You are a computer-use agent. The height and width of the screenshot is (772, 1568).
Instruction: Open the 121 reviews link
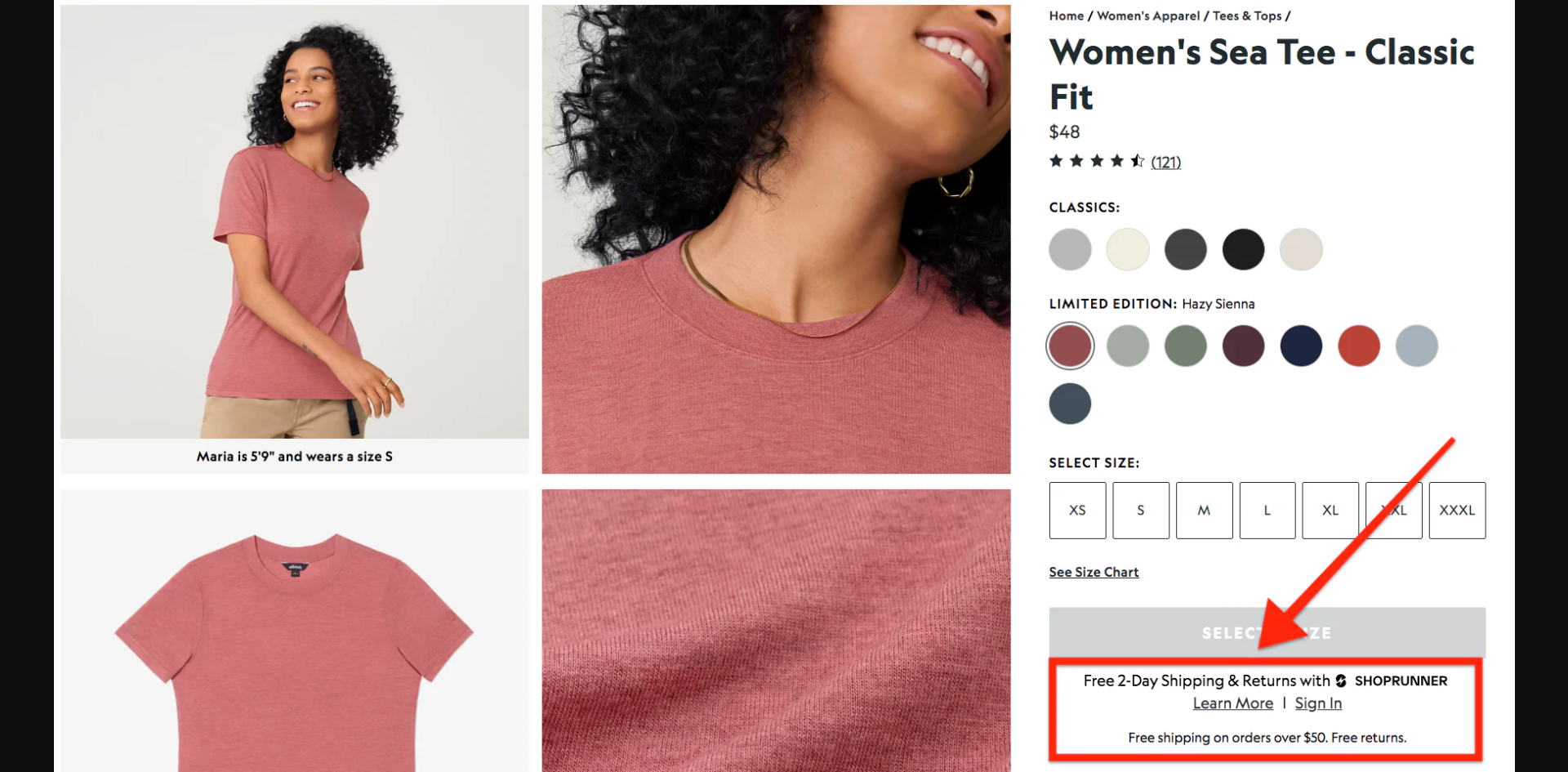coord(1166,162)
